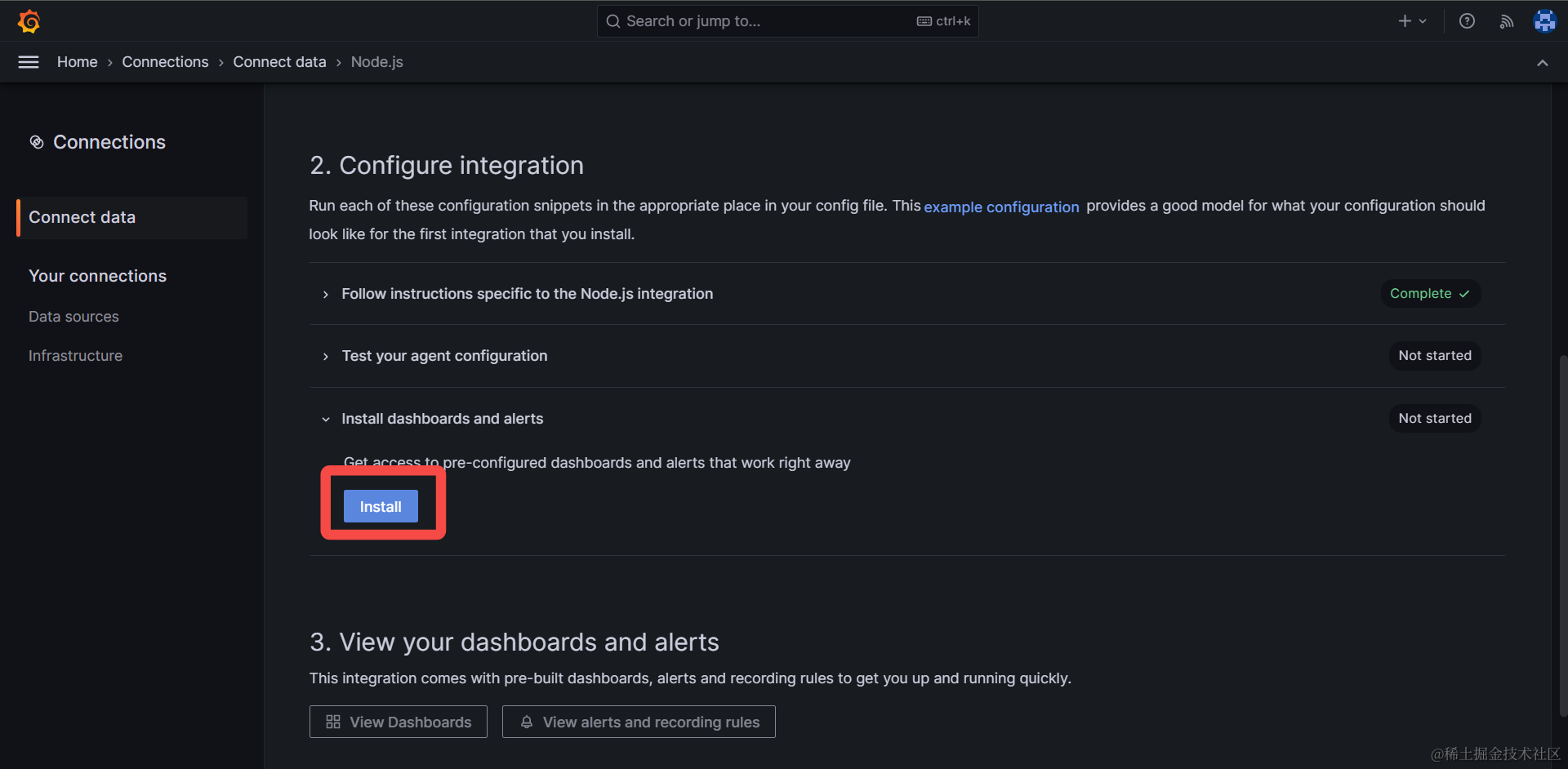Click the Grafana logo icon
This screenshot has height=769, width=1568.
pos(29,21)
